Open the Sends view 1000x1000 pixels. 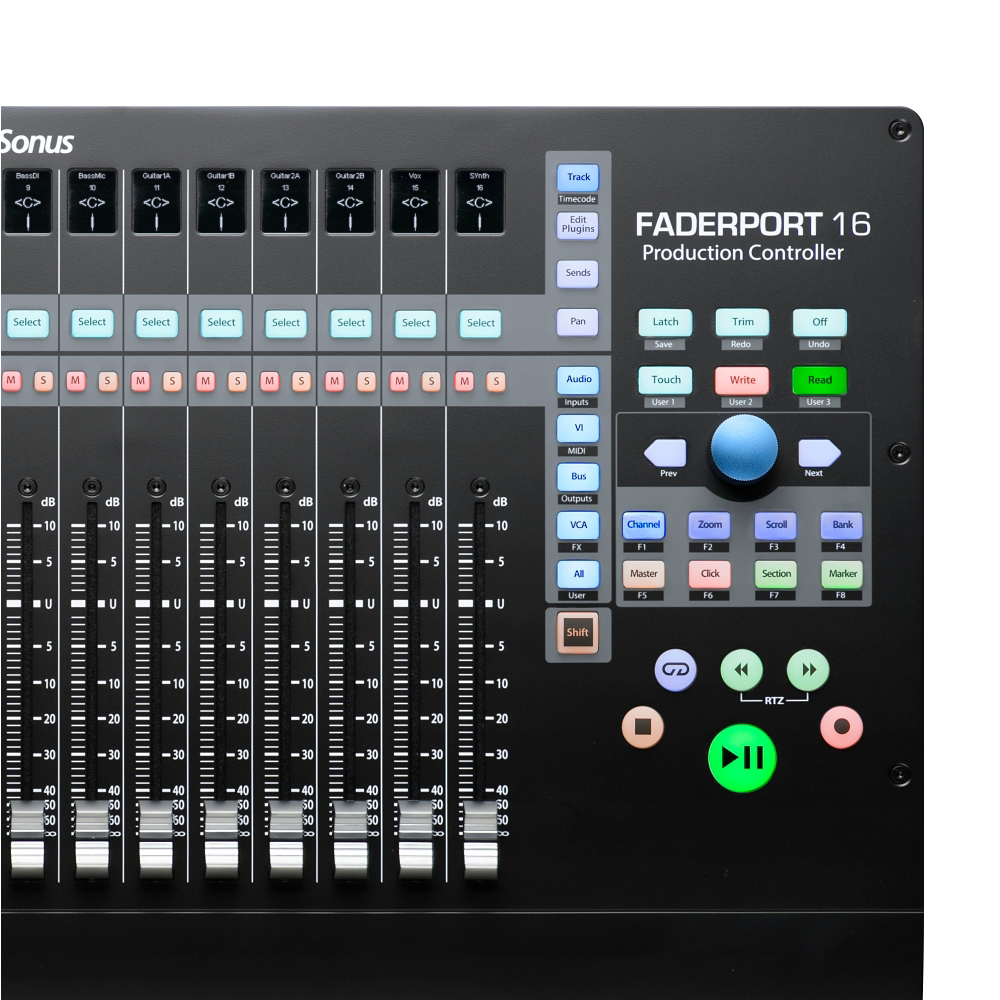click(x=578, y=273)
